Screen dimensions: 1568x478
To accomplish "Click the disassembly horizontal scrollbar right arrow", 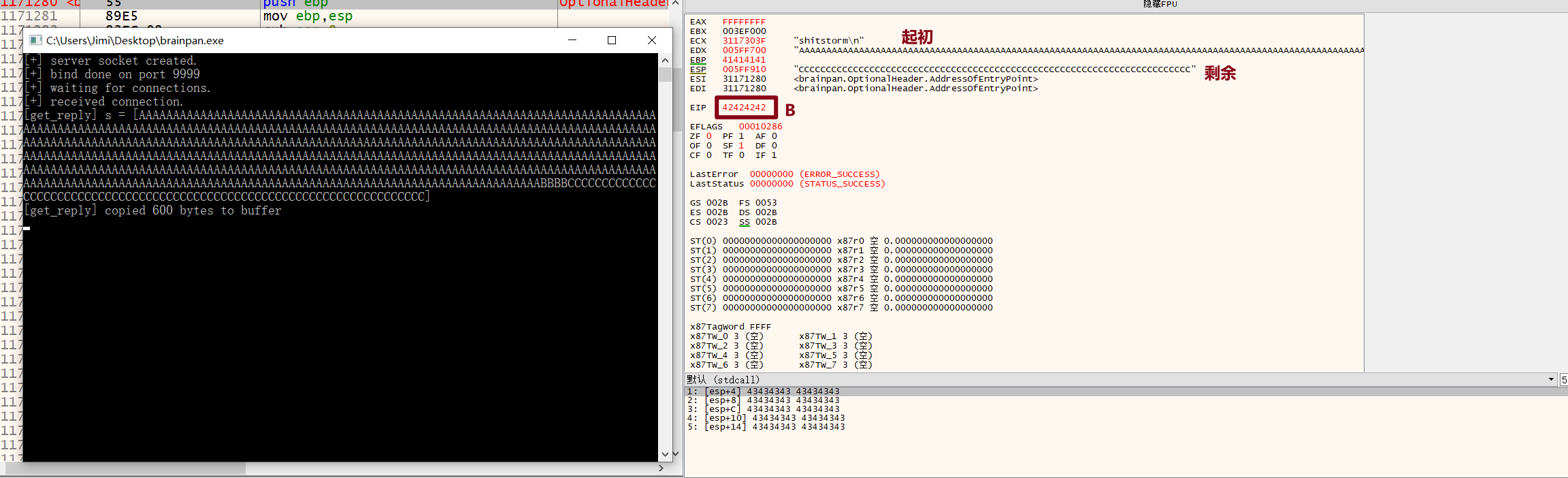I will coord(661,468).
